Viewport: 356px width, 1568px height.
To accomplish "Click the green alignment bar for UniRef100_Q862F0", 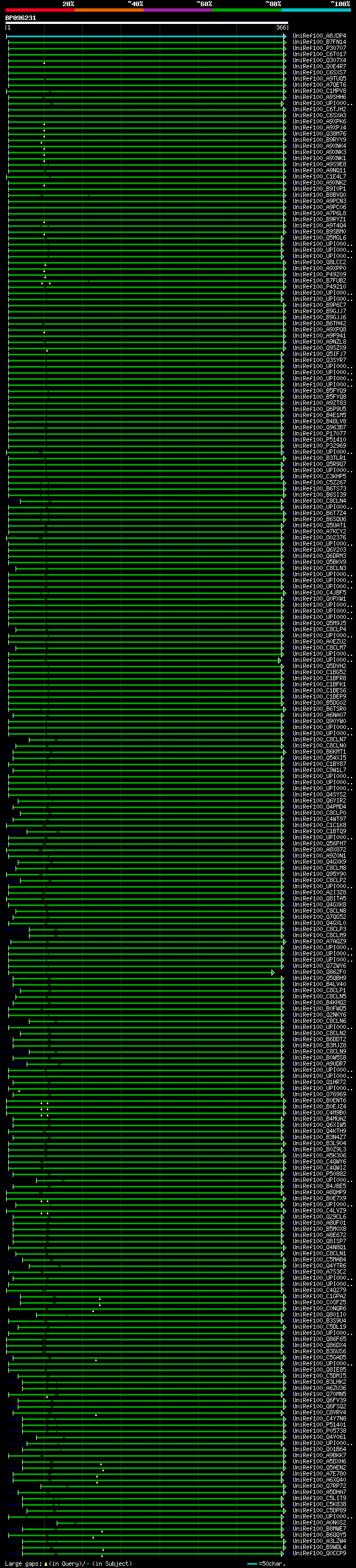I will pos(141,973).
